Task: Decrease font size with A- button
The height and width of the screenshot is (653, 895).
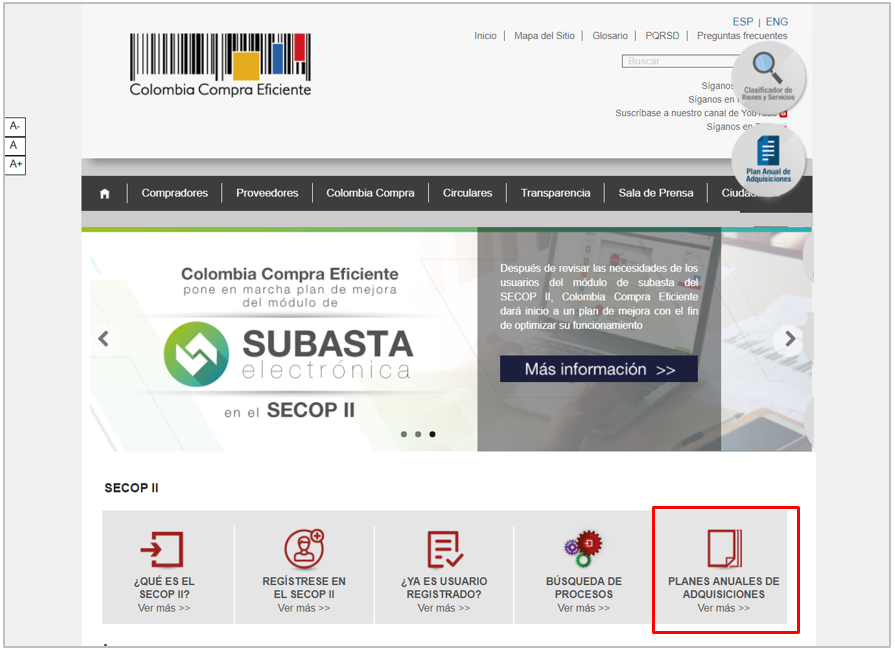Action: coord(15,126)
